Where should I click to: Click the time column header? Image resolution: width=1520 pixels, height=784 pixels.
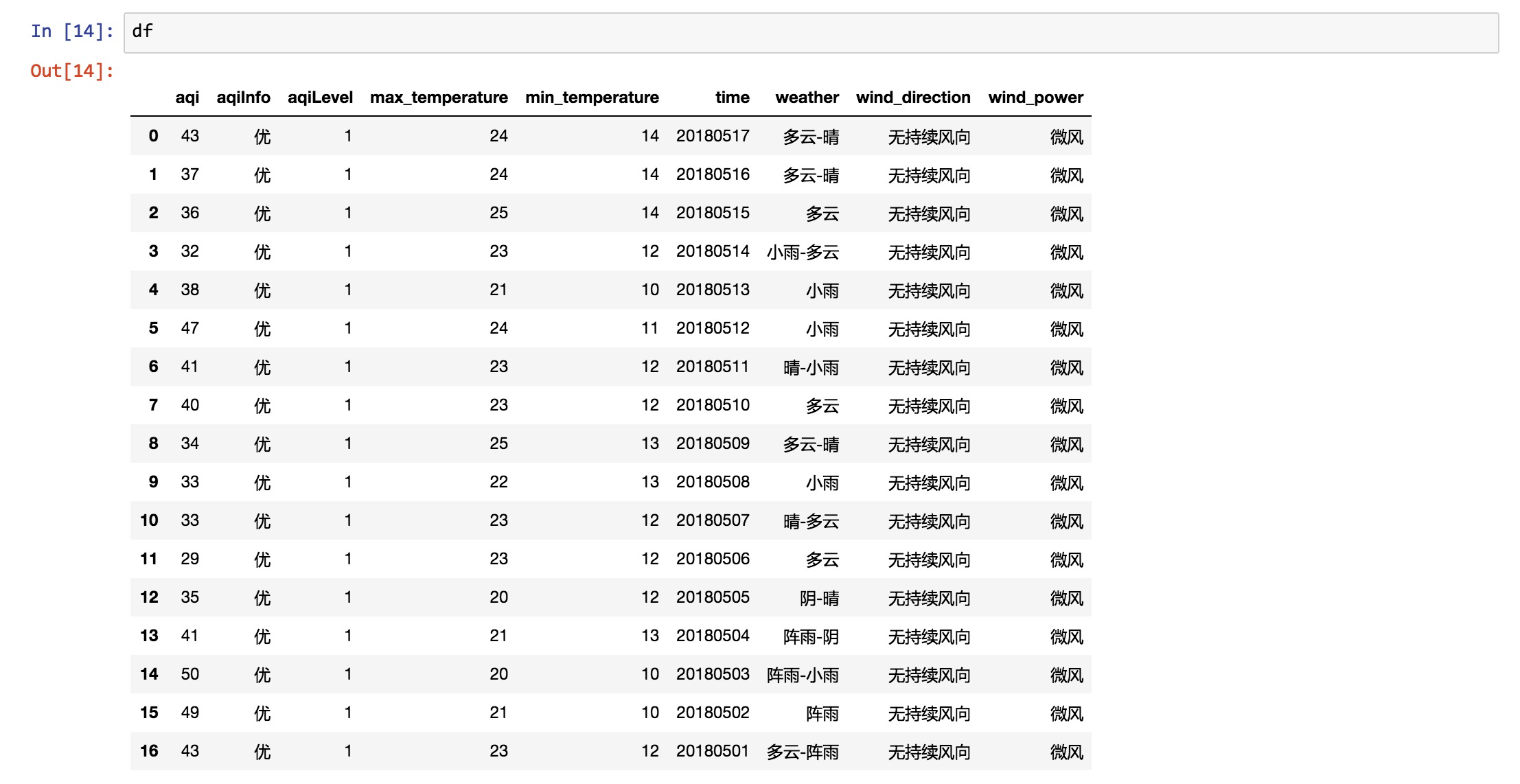pos(732,97)
